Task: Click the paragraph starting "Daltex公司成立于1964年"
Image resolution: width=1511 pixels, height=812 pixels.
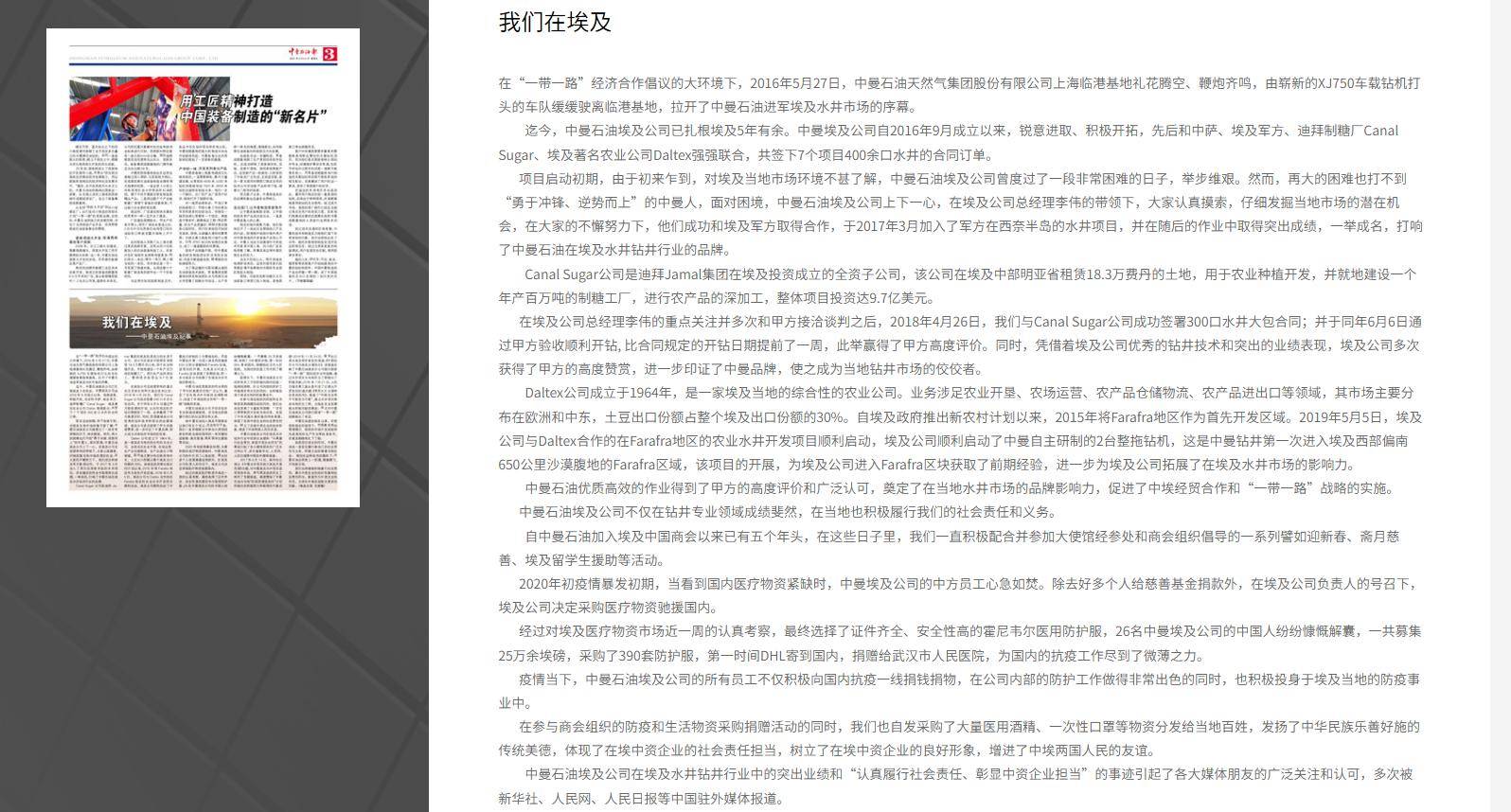Action: point(960,429)
